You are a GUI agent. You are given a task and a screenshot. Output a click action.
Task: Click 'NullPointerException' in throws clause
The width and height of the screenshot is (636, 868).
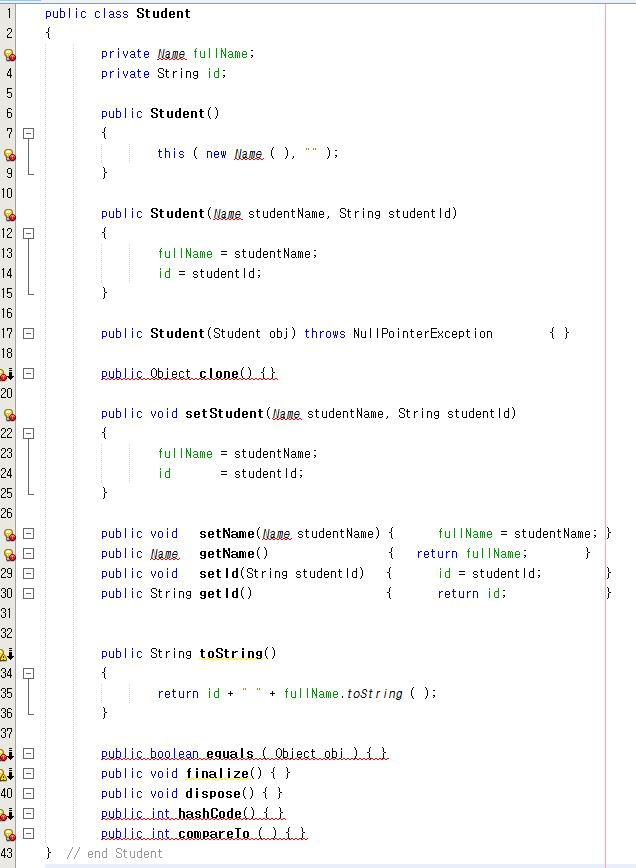(x=423, y=333)
